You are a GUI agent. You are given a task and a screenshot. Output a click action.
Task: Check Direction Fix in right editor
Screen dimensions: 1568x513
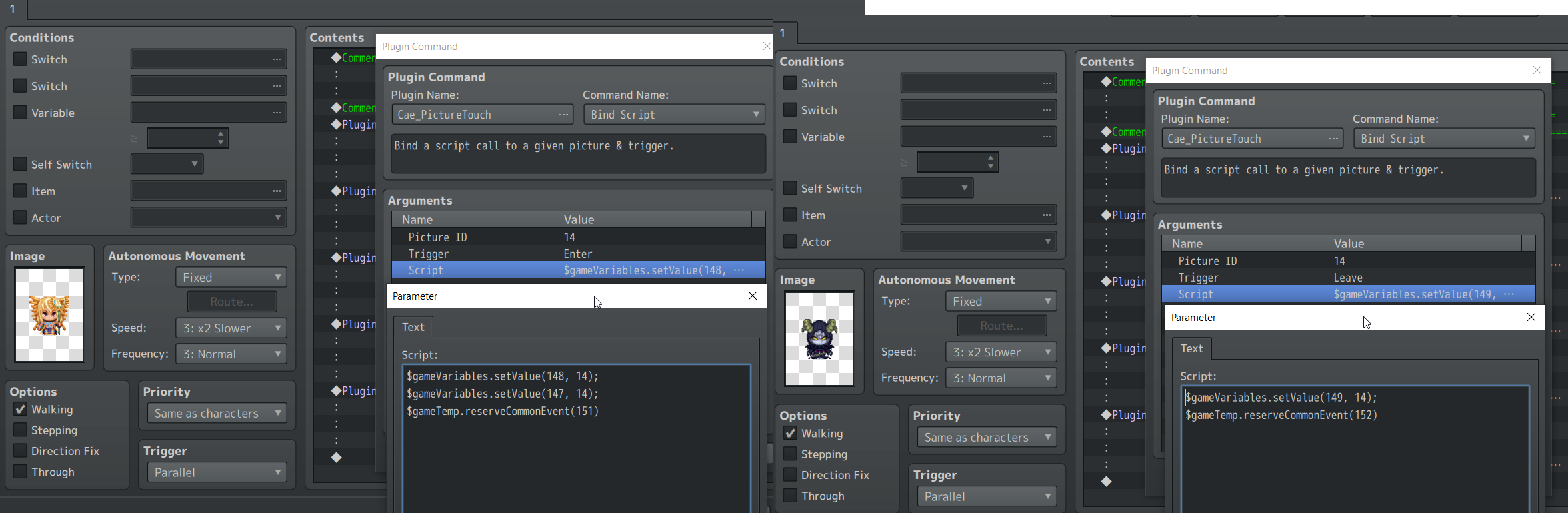790,475
